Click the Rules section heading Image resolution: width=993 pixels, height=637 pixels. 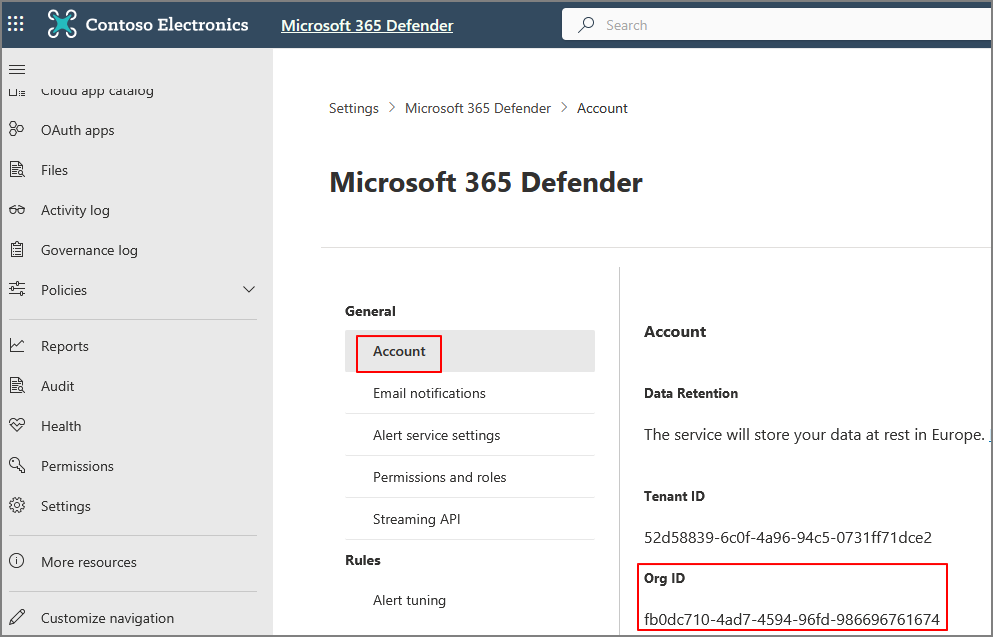click(362, 560)
